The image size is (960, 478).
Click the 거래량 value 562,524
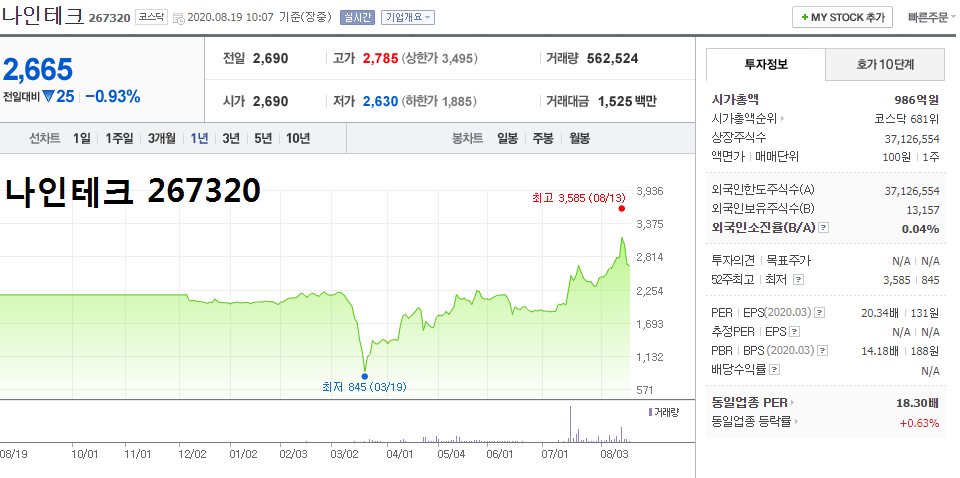612,59
